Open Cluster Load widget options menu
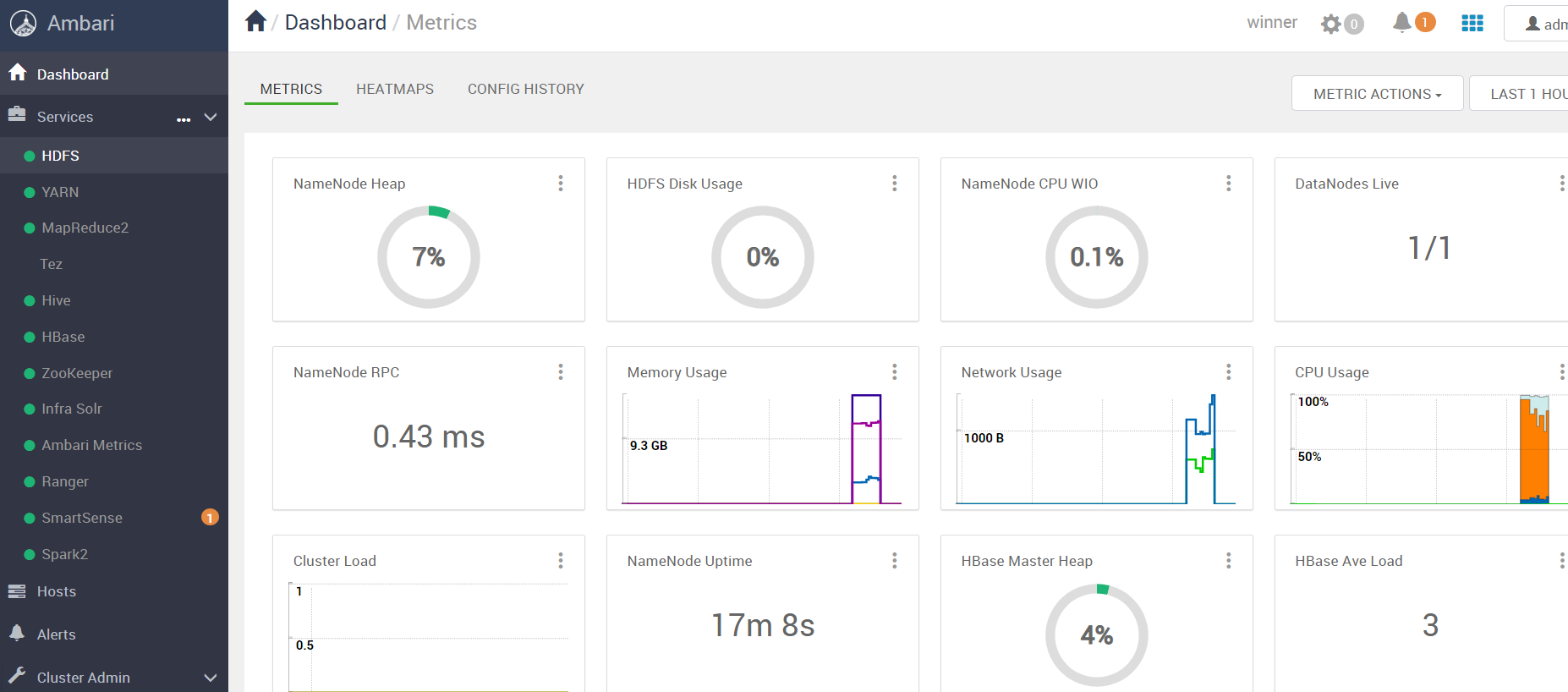This screenshot has width=1568, height=692. click(561, 561)
